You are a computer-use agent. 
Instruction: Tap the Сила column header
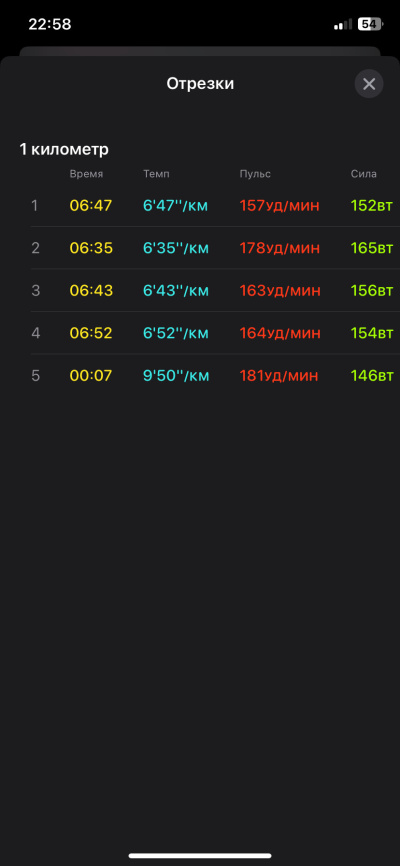pyautogui.click(x=364, y=174)
